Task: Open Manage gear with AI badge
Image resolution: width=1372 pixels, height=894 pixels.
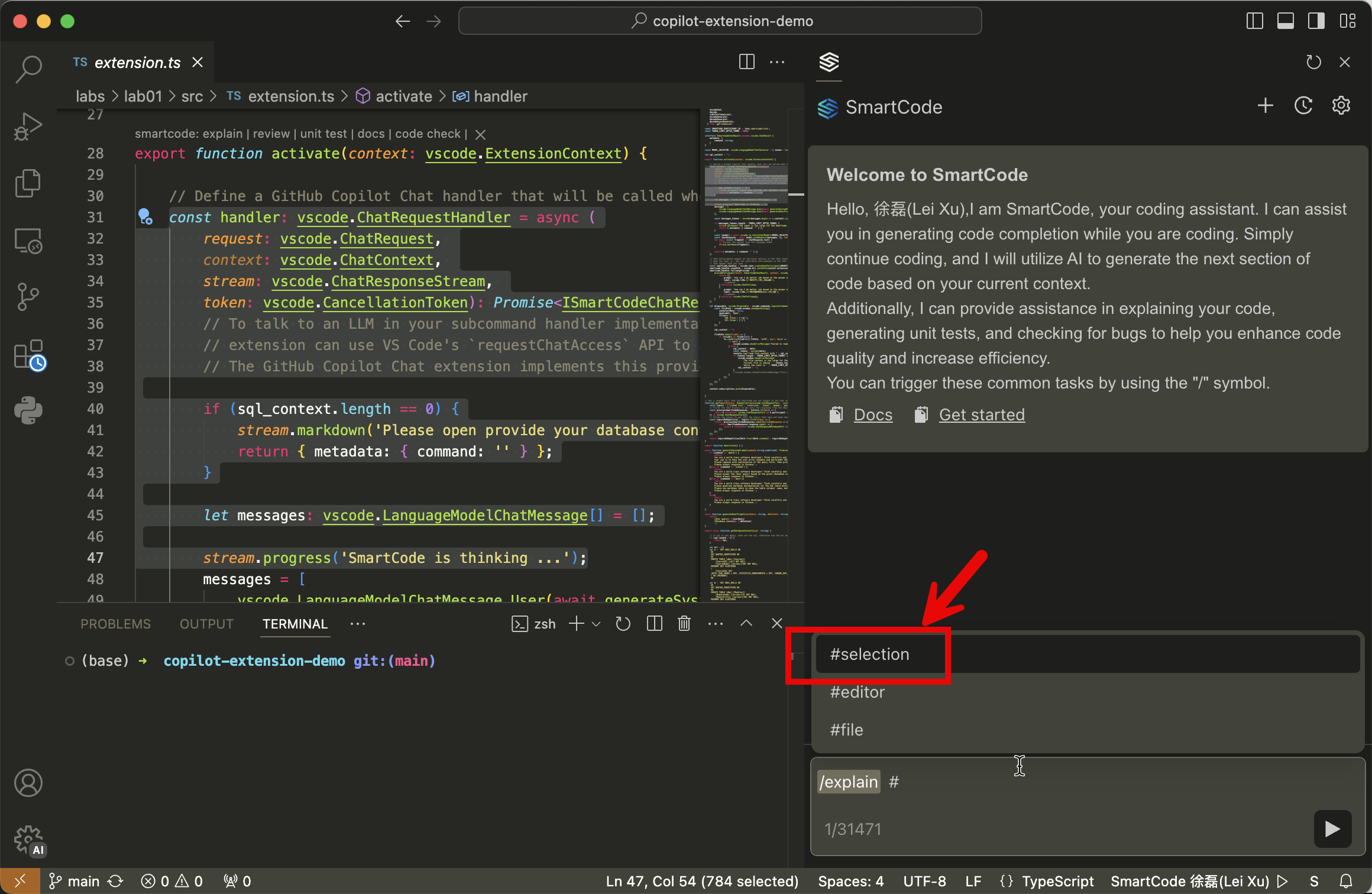Action: tap(29, 841)
